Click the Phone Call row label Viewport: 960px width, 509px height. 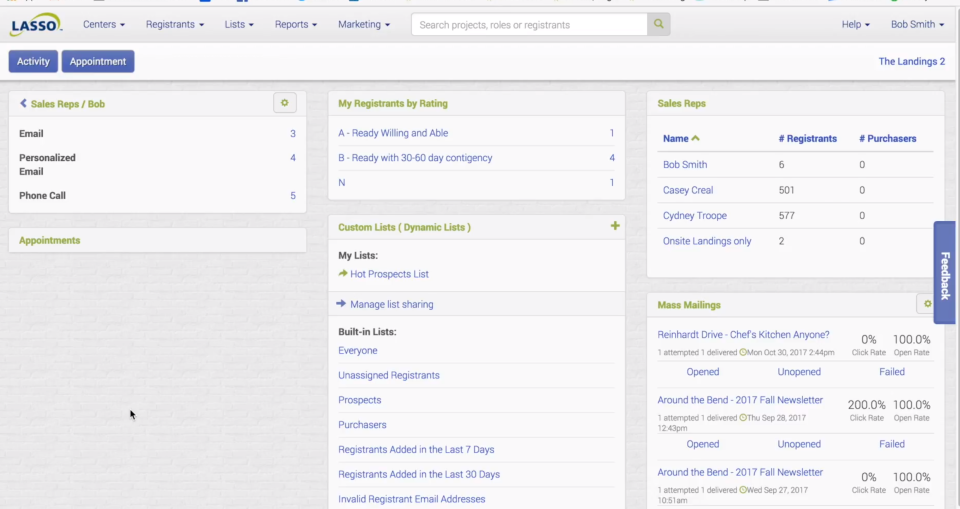pos(42,195)
